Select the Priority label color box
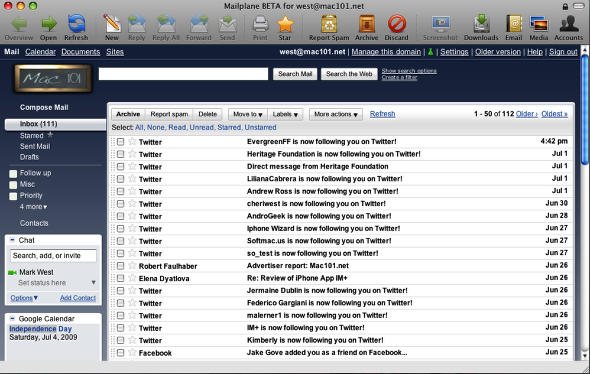Viewport: 590px width, 374px height. pyautogui.click(x=13, y=196)
